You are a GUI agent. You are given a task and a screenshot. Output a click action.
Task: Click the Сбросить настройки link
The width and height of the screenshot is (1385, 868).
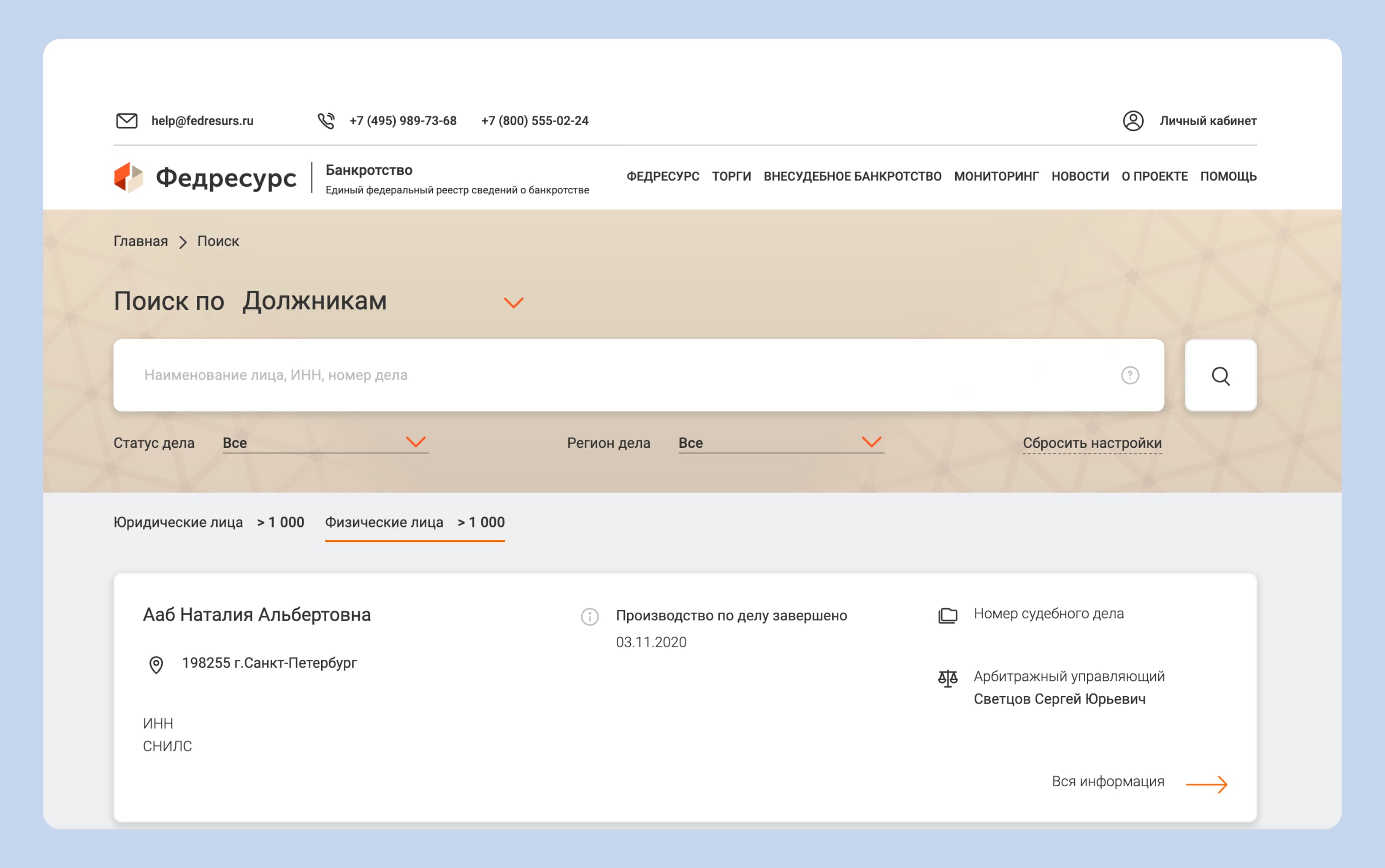click(x=1092, y=443)
